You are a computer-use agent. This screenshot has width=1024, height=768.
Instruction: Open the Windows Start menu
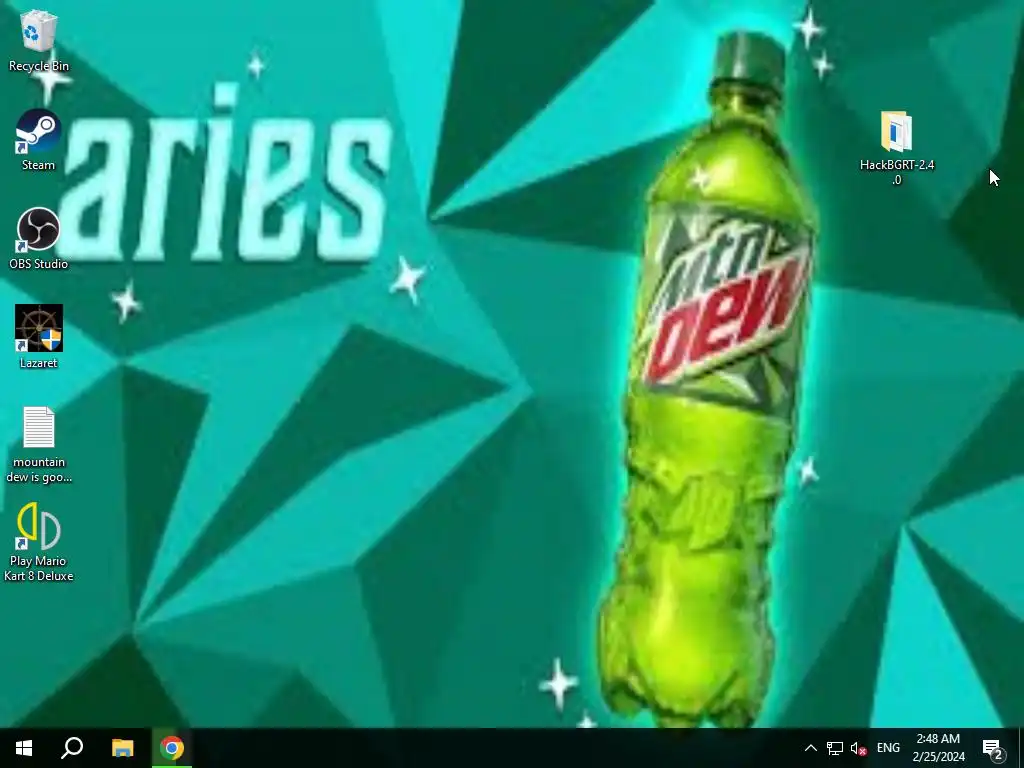coord(24,748)
